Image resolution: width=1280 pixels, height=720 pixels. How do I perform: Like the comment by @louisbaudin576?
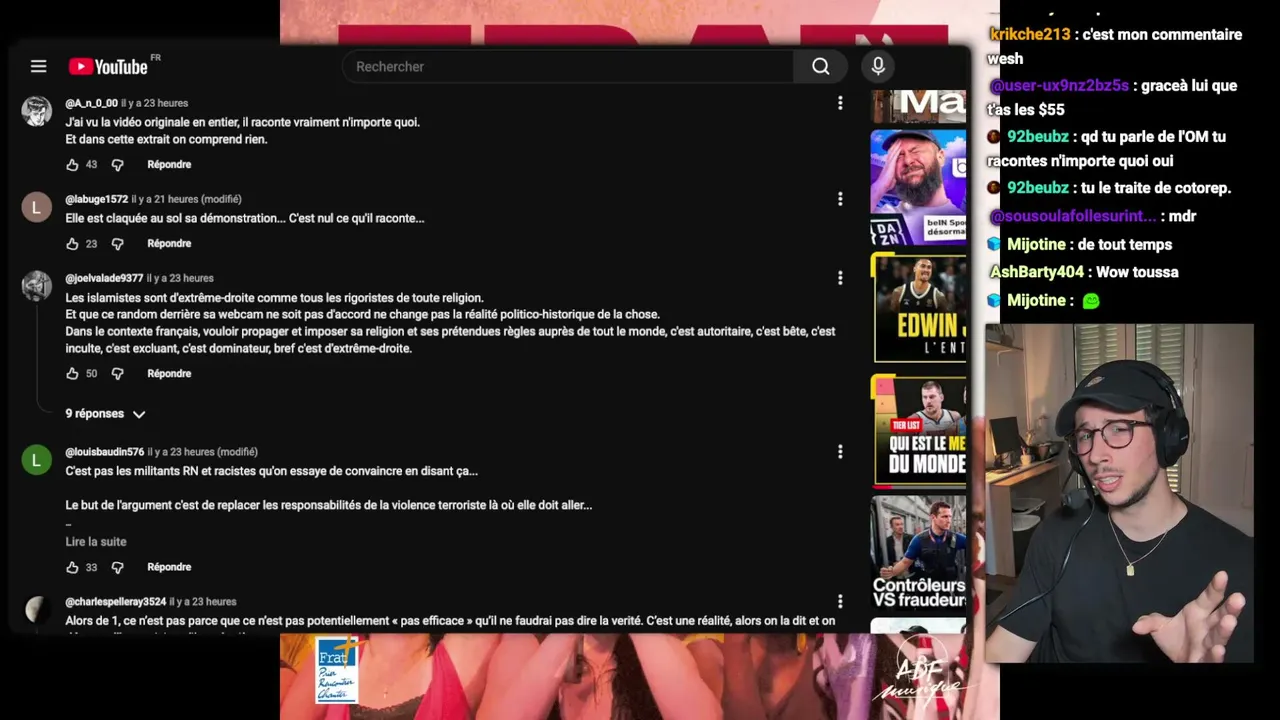(x=72, y=567)
